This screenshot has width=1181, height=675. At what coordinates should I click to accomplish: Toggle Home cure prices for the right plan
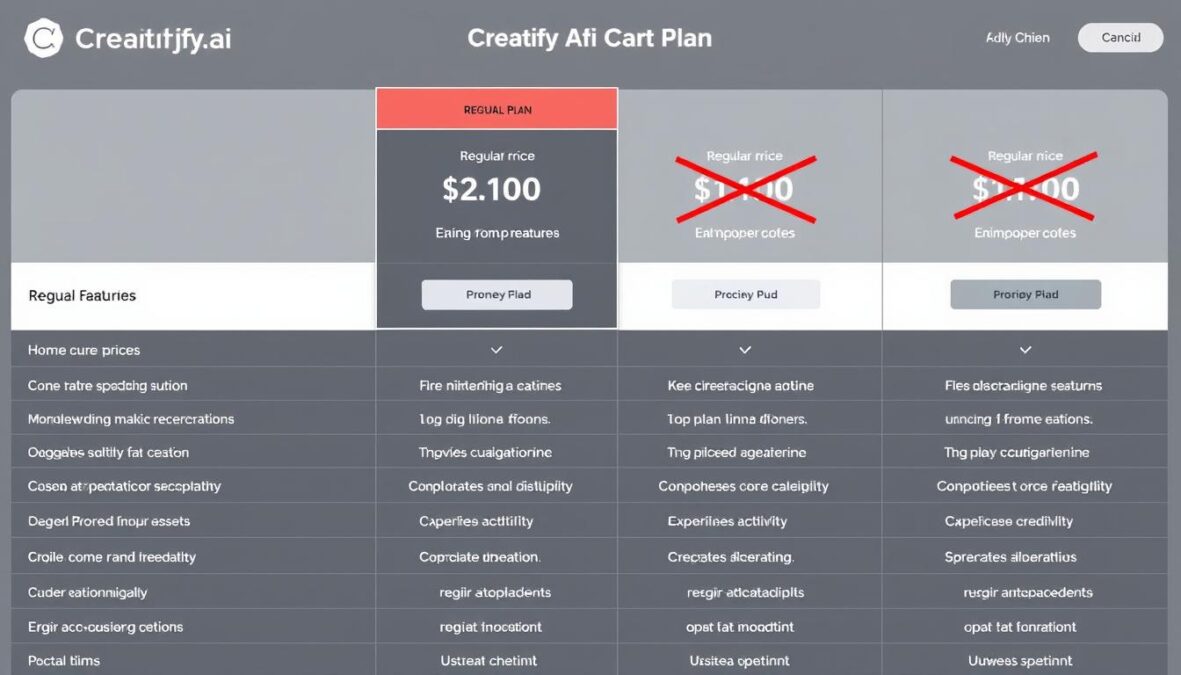coord(1024,350)
